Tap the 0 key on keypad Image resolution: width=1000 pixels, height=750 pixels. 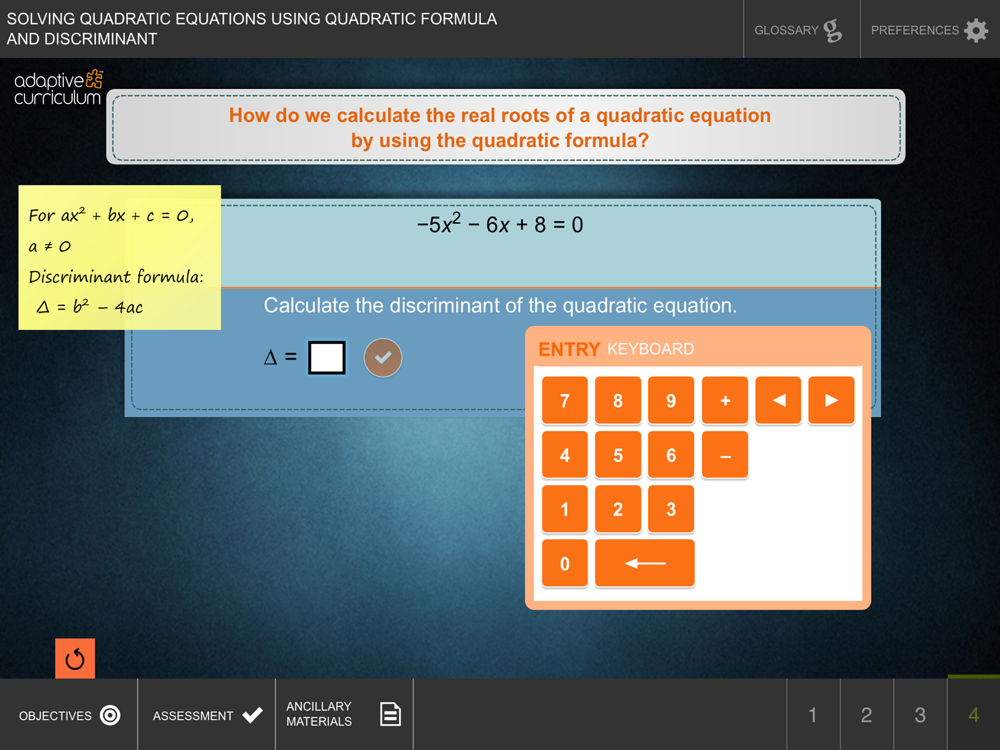(x=564, y=563)
